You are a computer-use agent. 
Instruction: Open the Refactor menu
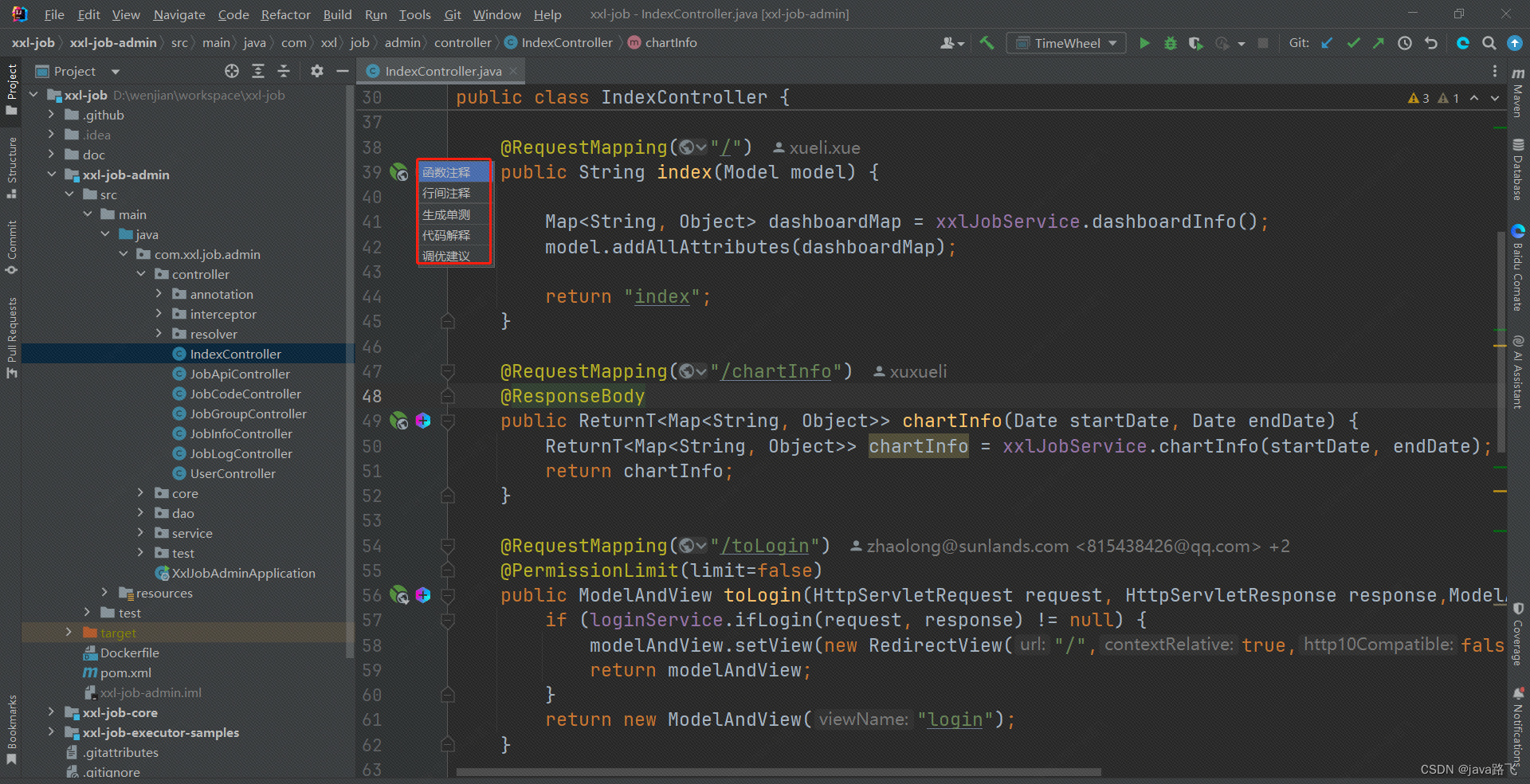pos(285,14)
